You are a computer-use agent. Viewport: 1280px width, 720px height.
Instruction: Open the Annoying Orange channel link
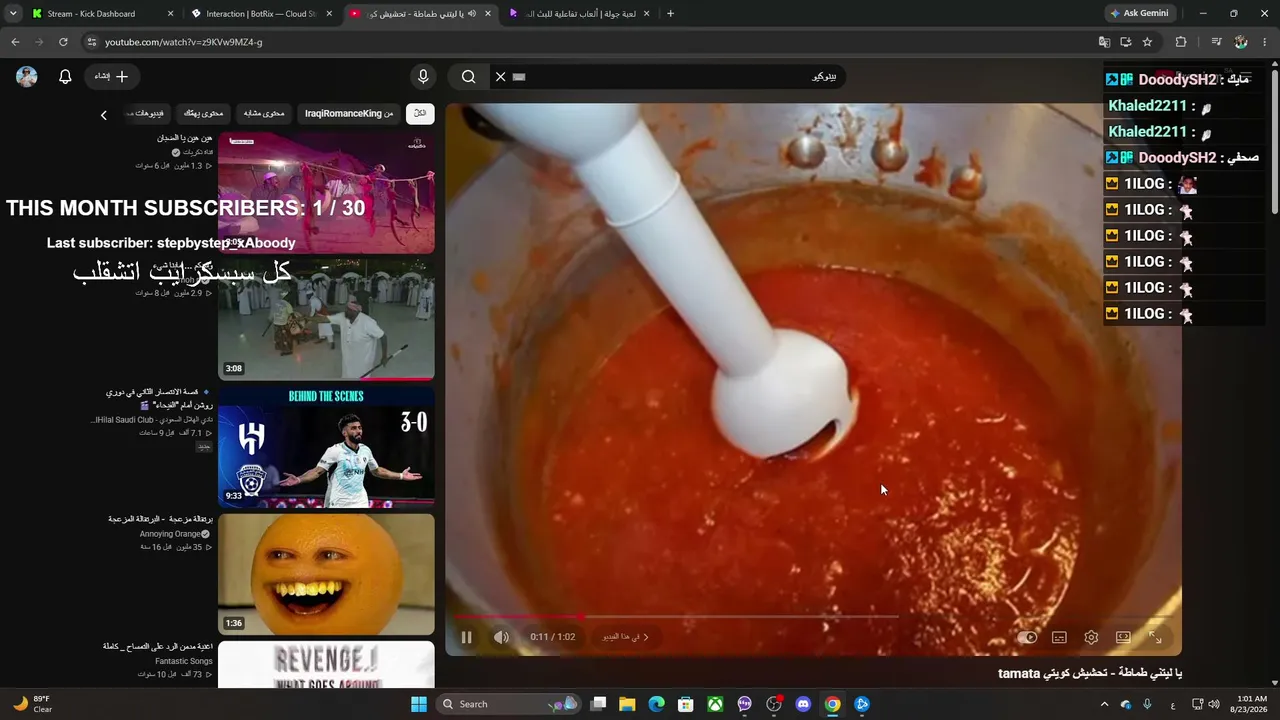tap(170, 534)
